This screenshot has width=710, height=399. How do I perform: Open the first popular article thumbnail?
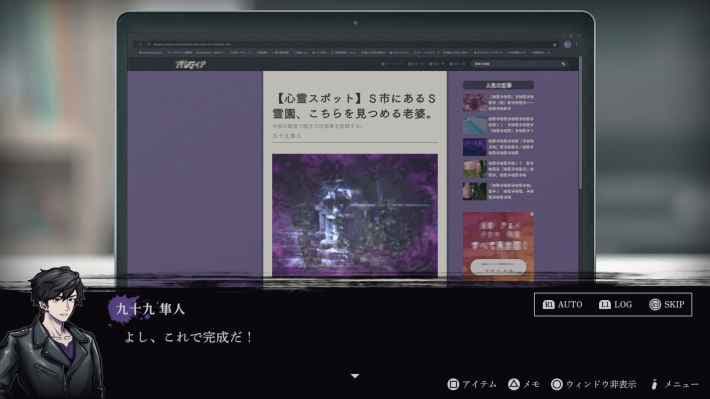[475, 102]
